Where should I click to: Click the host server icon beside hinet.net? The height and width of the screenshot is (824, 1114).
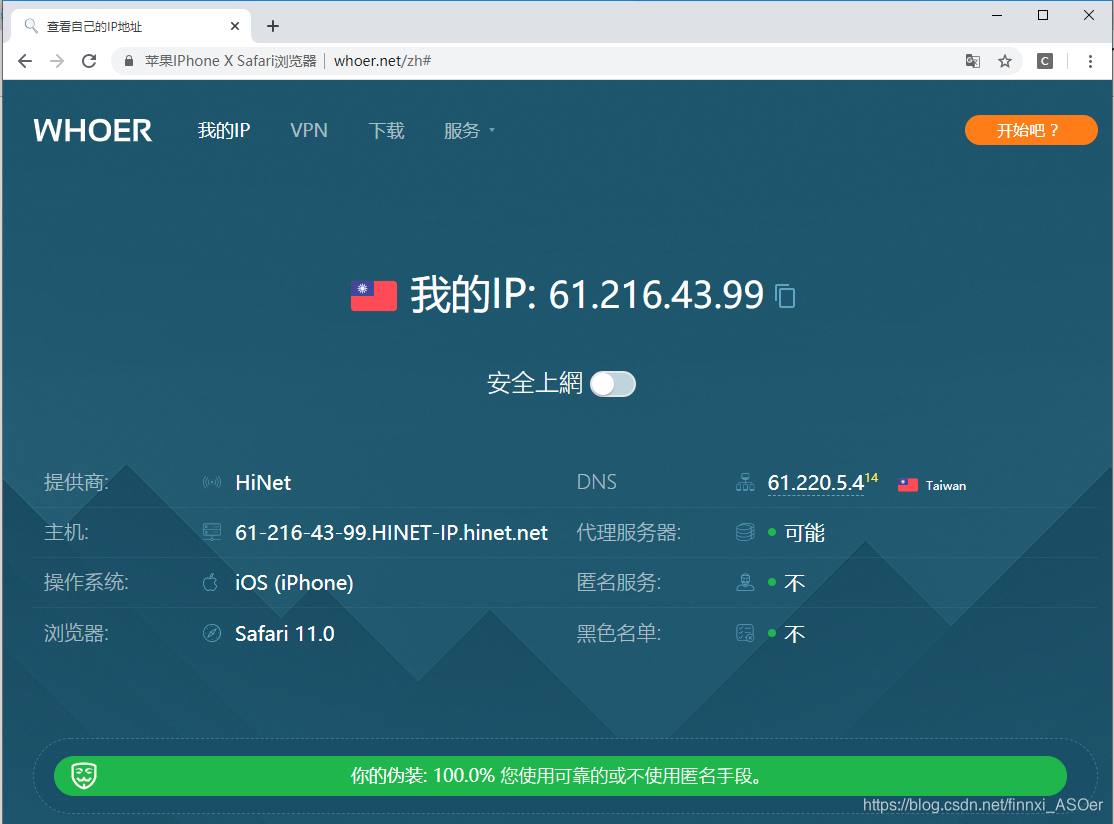[x=212, y=532]
